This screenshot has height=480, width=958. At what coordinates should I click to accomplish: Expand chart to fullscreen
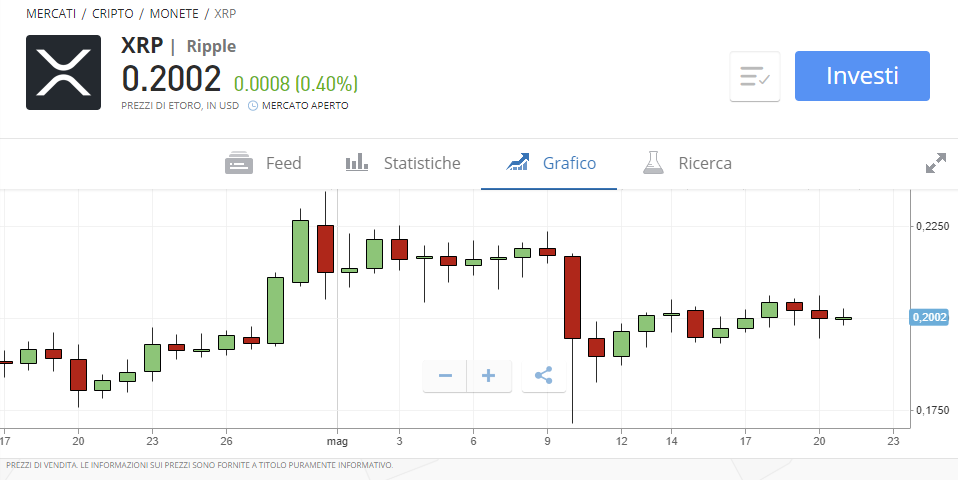click(x=935, y=163)
